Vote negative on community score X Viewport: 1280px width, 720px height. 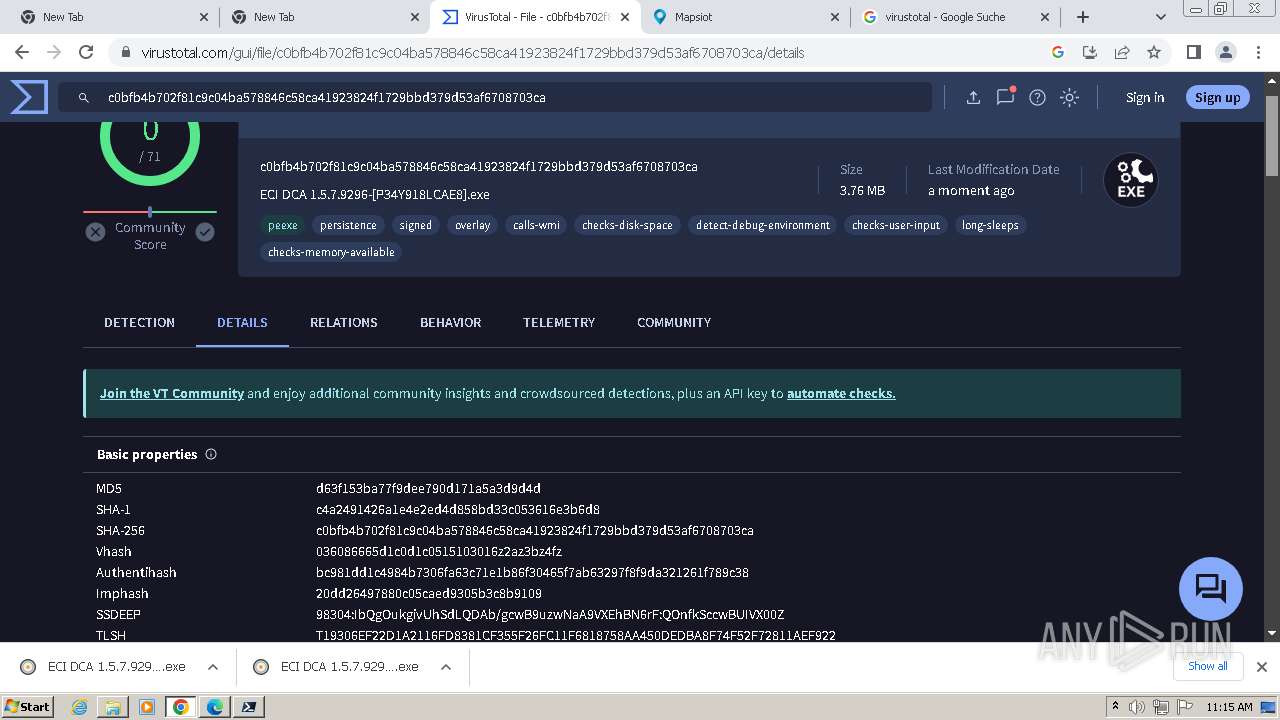point(95,232)
